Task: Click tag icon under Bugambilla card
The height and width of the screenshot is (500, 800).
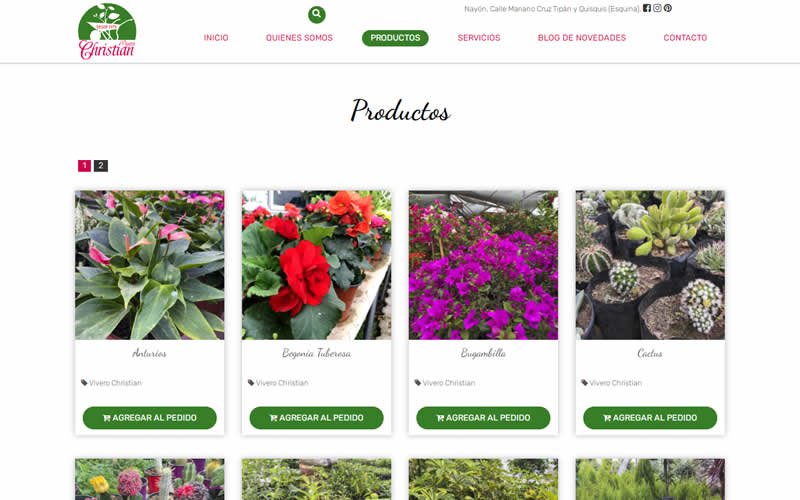Action: click(x=417, y=383)
